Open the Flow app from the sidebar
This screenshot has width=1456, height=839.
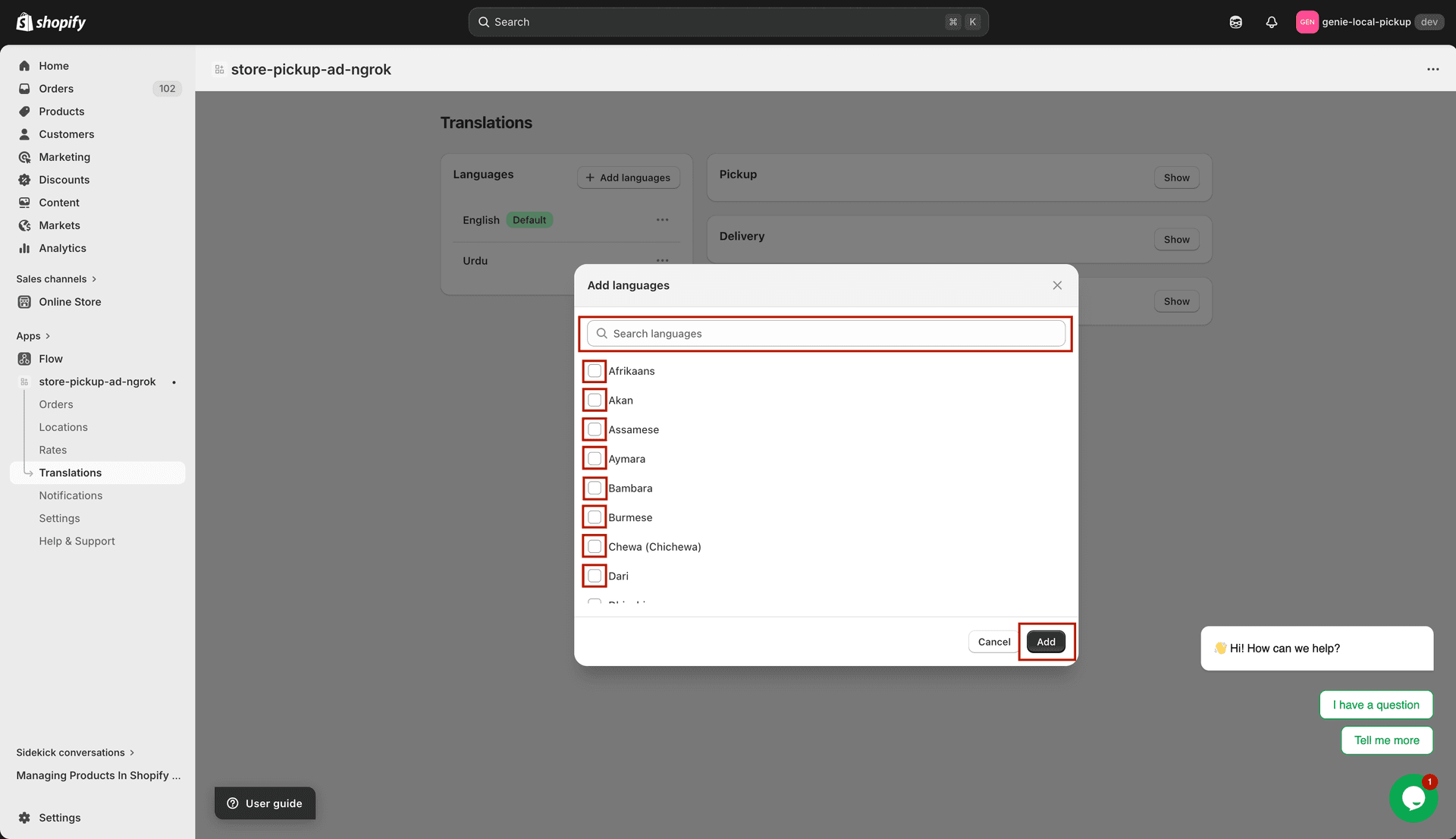pyautogui.click(x=51, y=358)
